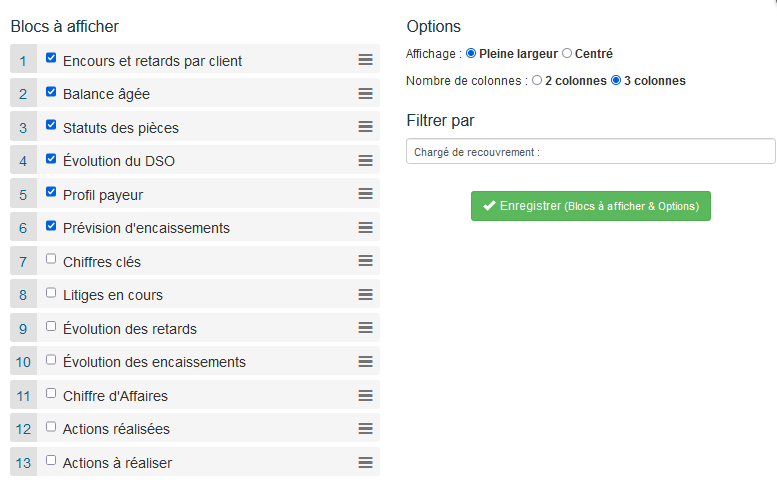Click drag handle for Litiges en cours
The image size is (777, 487).
click(x=366, y=295)
